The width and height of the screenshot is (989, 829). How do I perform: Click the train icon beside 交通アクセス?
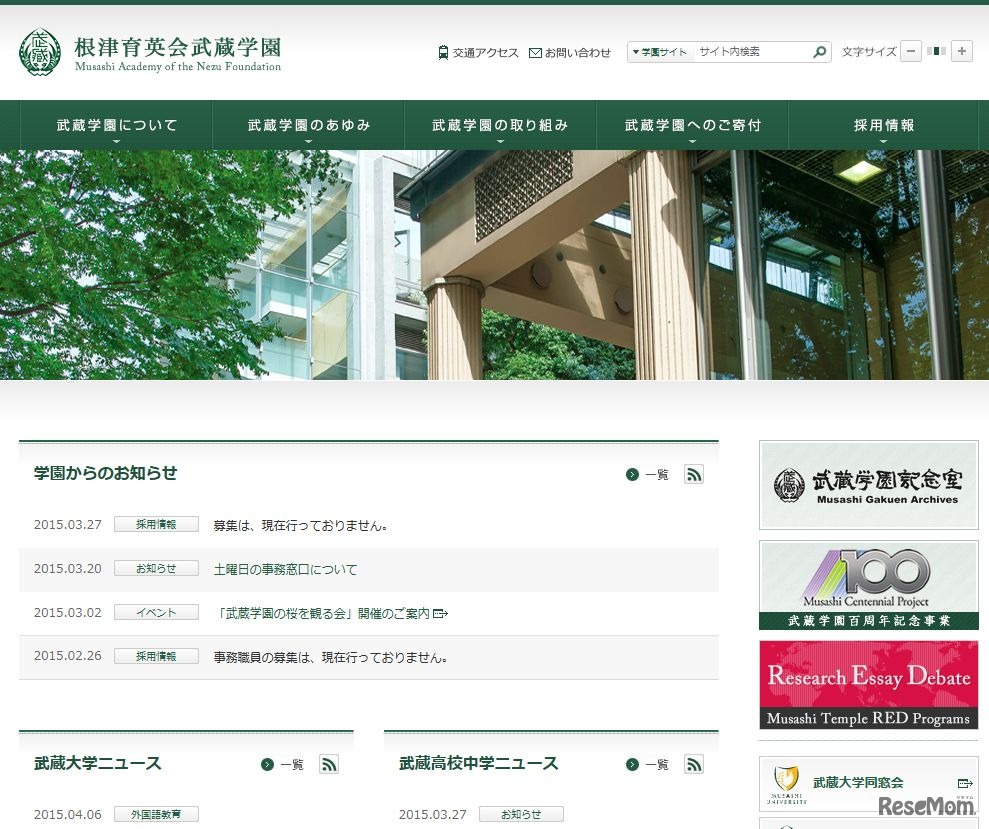pyautogui.click(x=442, y=52)
